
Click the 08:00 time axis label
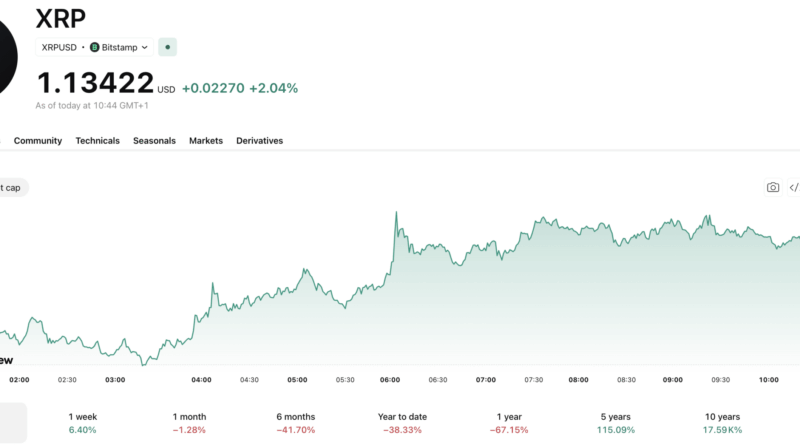pyautogui.click(x=579, y=380)
